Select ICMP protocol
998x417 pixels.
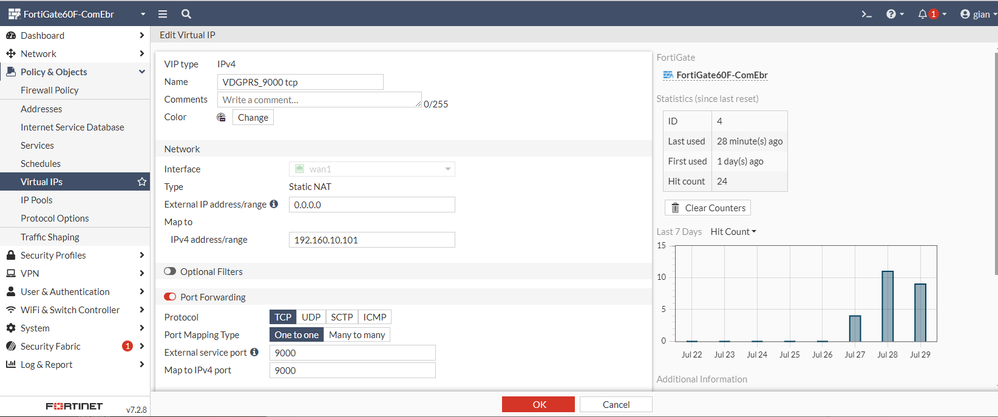pos(375,317)
